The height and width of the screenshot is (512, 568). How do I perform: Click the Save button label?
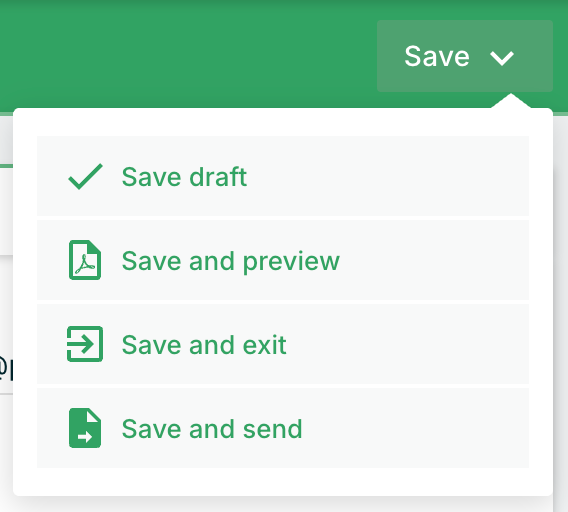437,56
